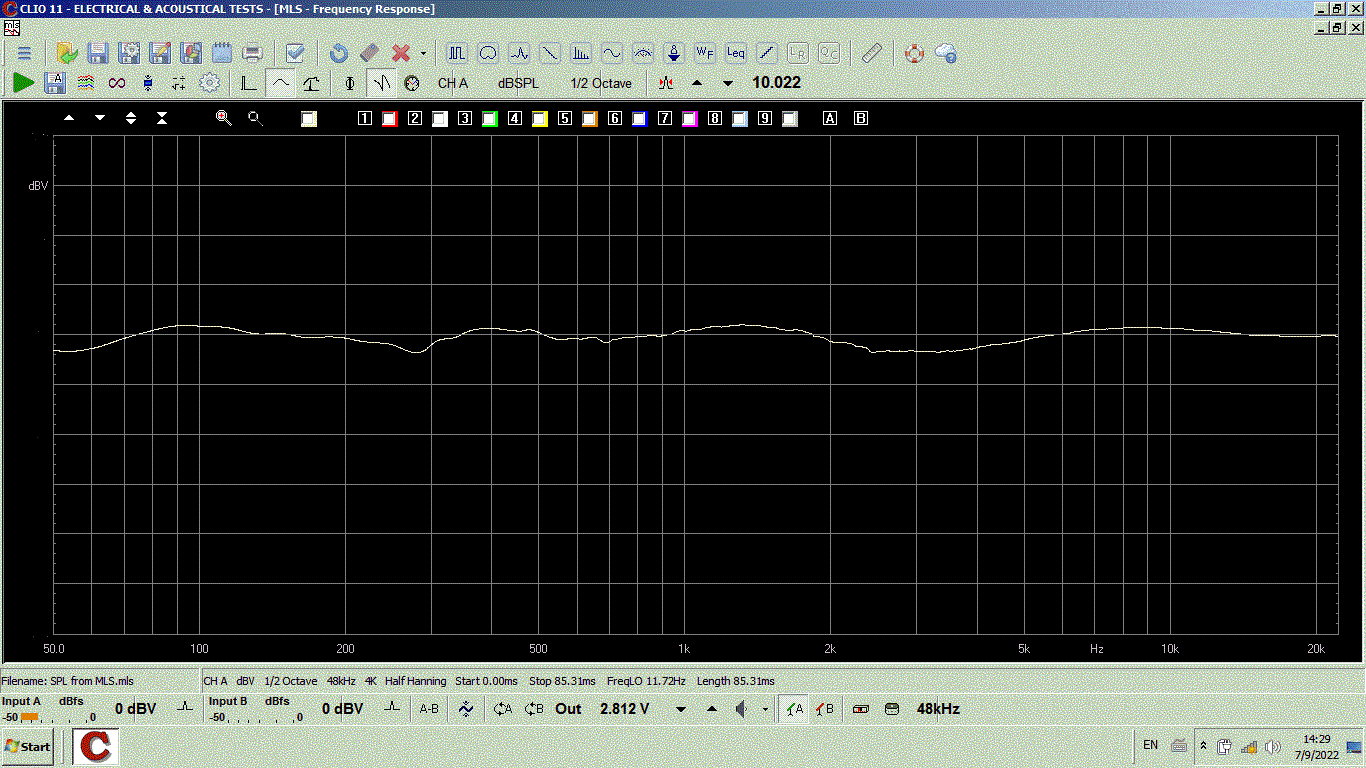Increase level with toolbar up arrow
The height and width of the screenshot is (768, 1366).
point(697,83)
